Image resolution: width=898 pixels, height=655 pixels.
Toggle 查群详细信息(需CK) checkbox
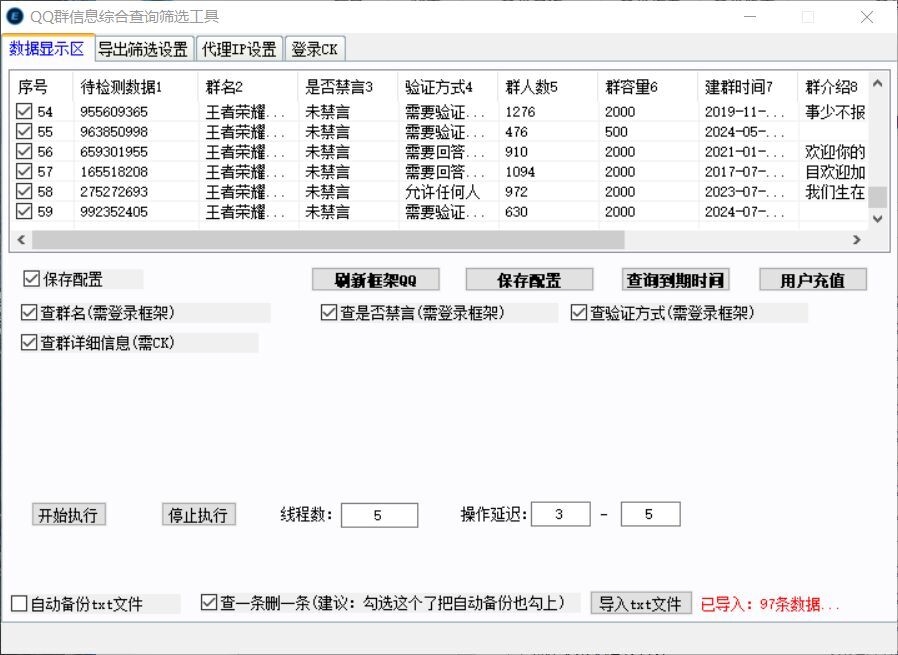tap(29, 342)
